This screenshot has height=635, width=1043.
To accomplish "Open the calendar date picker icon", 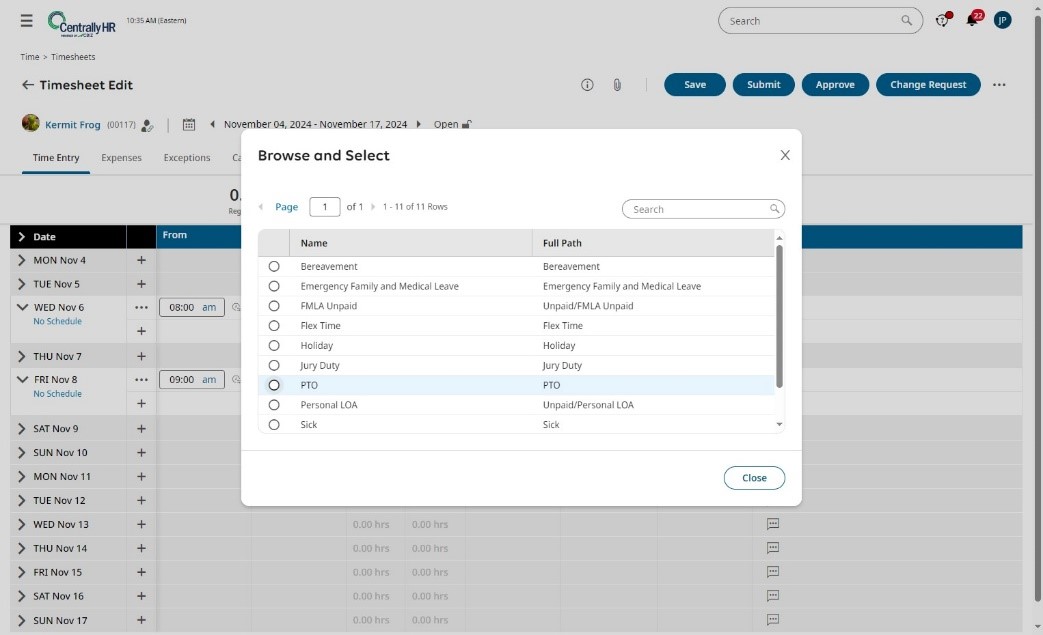I will 189,124.
